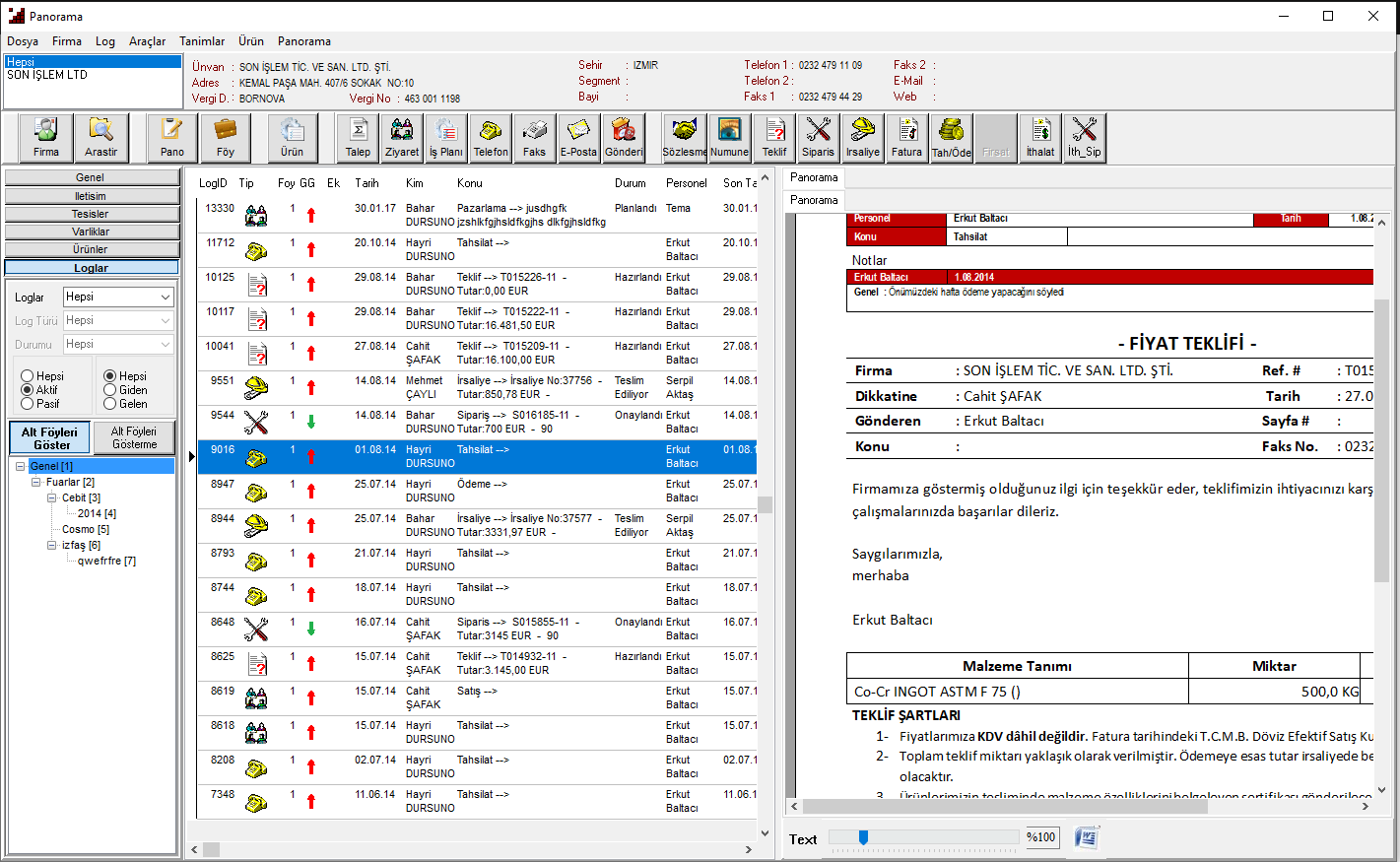Open the Varlıklar section button
Image resolution: width=1400 pixels, height=862 pixels.
pyautogui.click(x=91, y=232)
